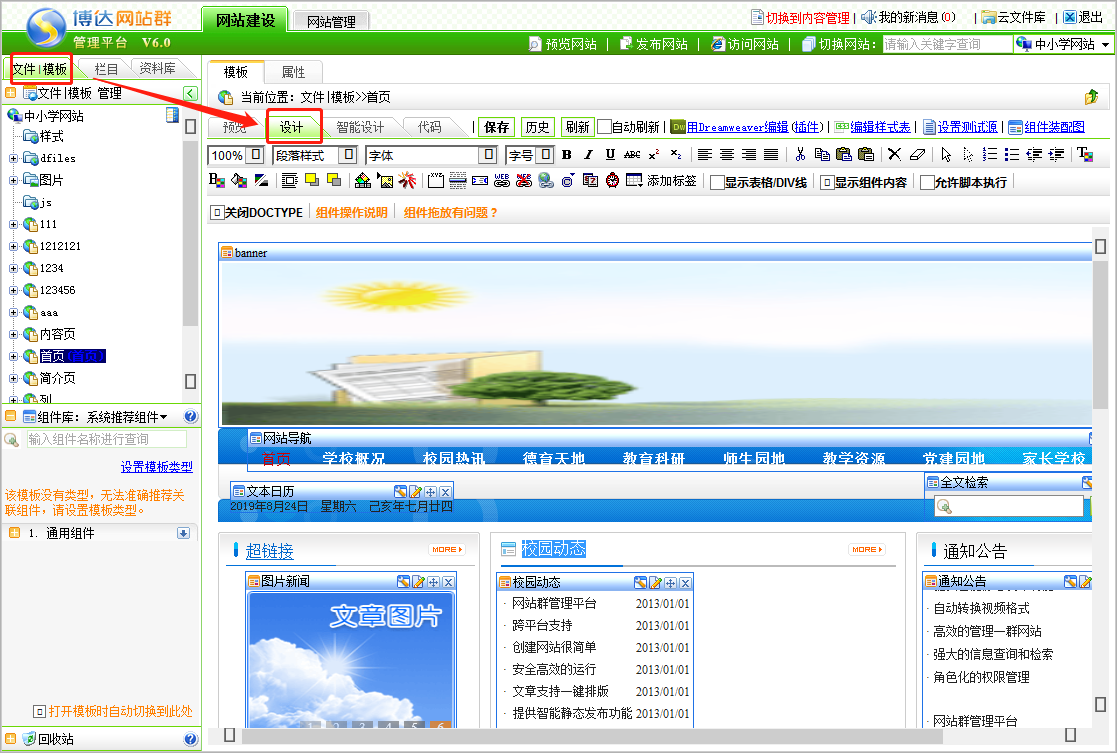Click the eraser clear-format icon

pyautogui.click(x=918, y=155)
